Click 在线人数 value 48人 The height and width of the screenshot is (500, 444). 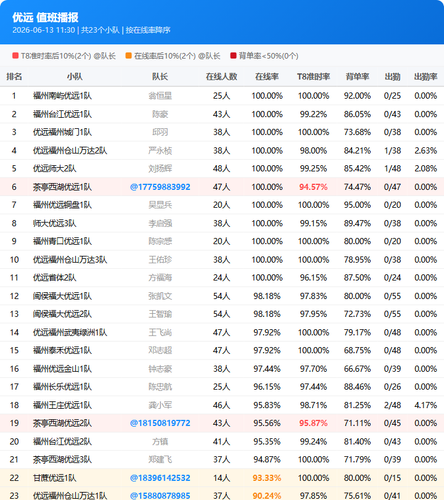pos(221,169)
